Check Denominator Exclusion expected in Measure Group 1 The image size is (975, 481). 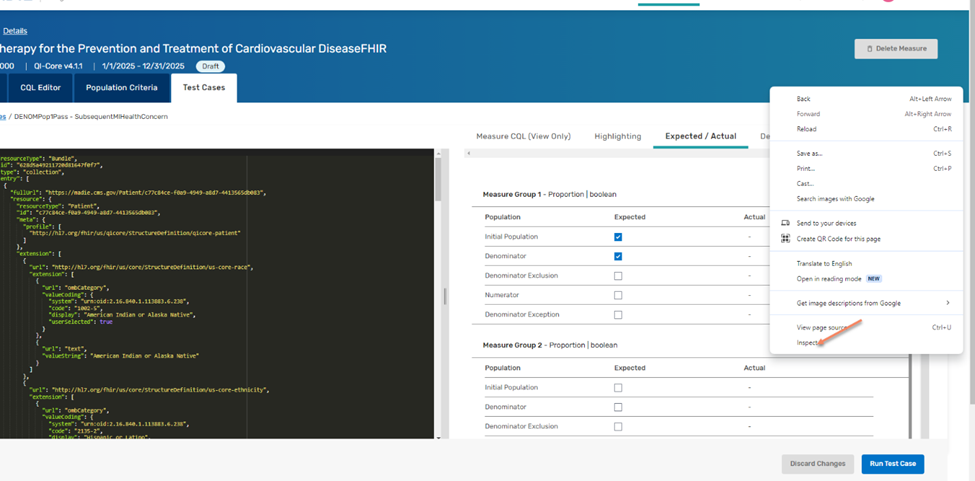point(618,276)
